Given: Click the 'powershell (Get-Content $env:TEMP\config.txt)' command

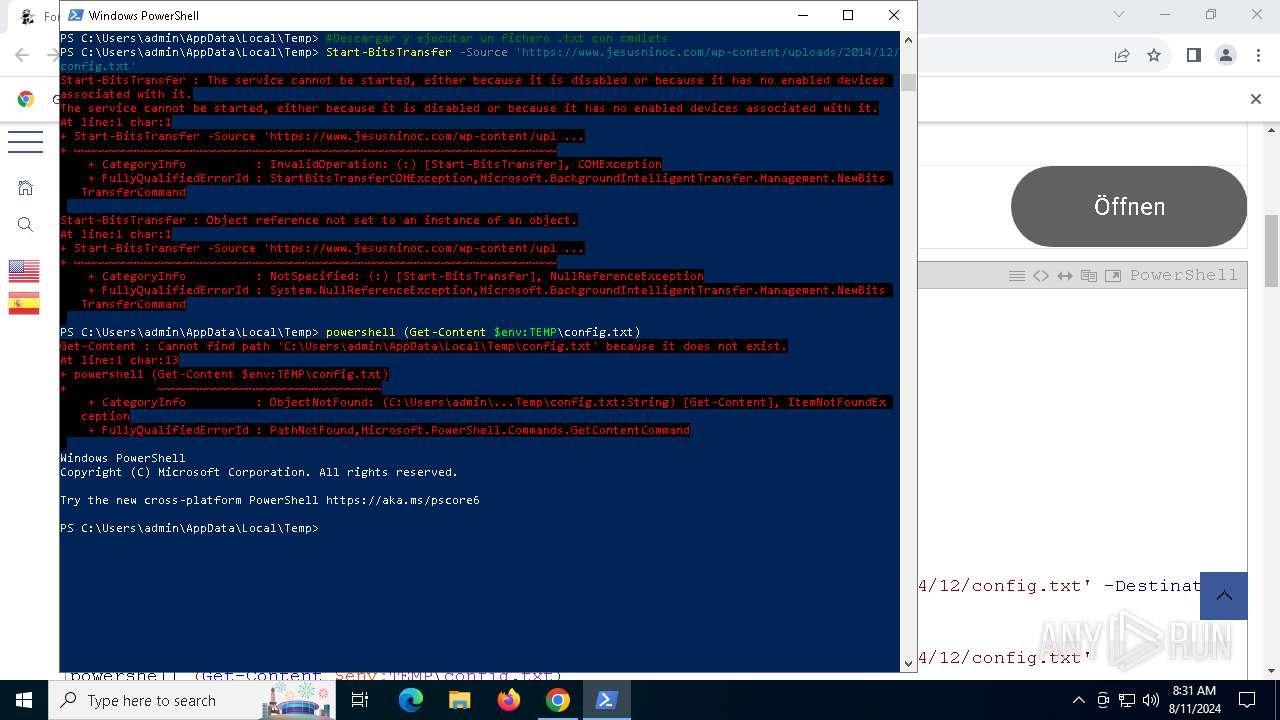Looking at the screenshot, I should [x=483, y=332].
